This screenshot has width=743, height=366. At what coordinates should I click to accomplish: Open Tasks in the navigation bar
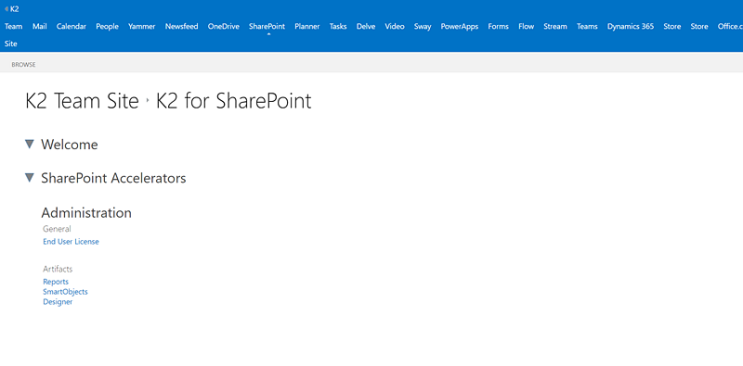coord(338,27)
